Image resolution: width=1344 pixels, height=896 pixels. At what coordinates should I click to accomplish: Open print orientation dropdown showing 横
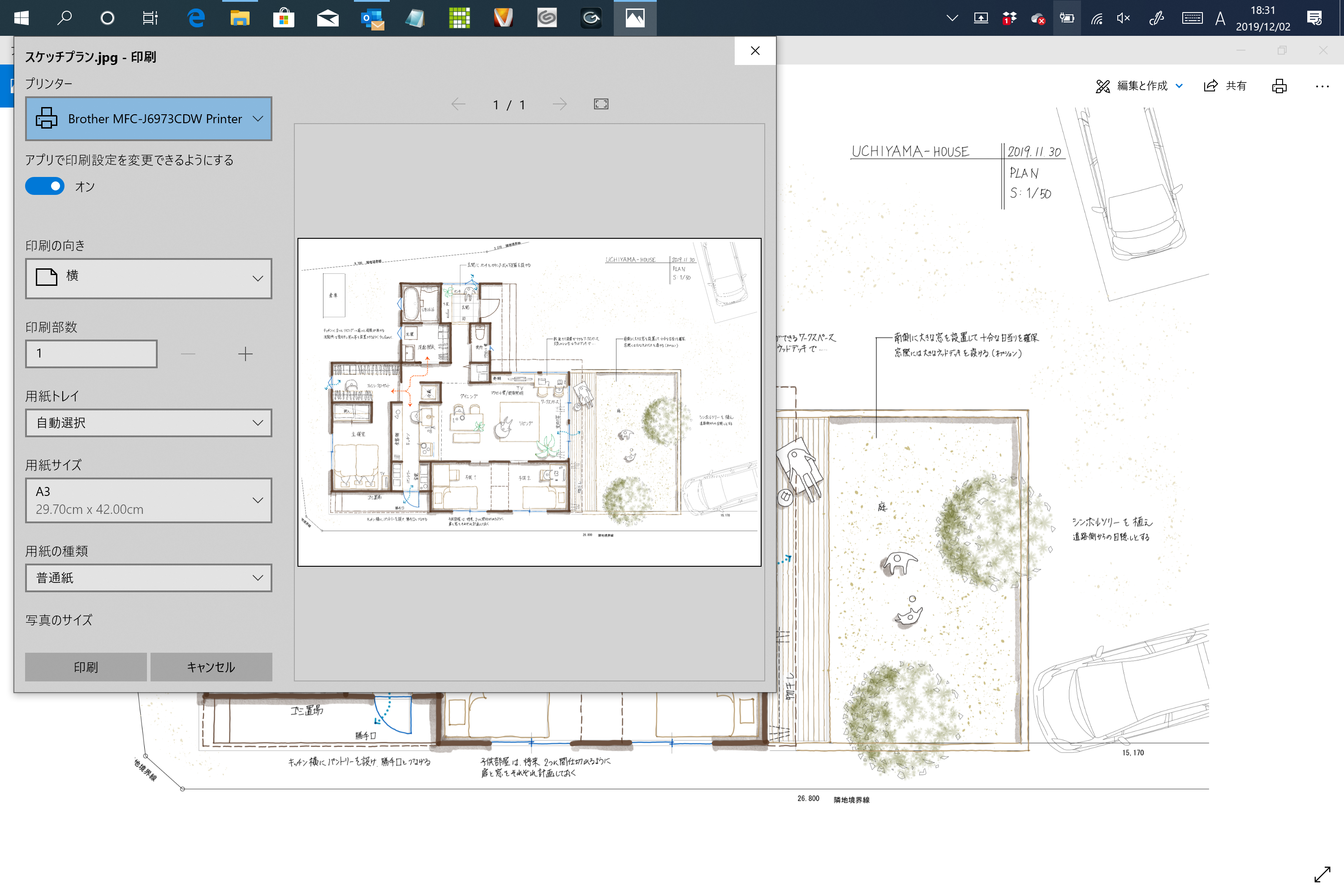[149, 278]
